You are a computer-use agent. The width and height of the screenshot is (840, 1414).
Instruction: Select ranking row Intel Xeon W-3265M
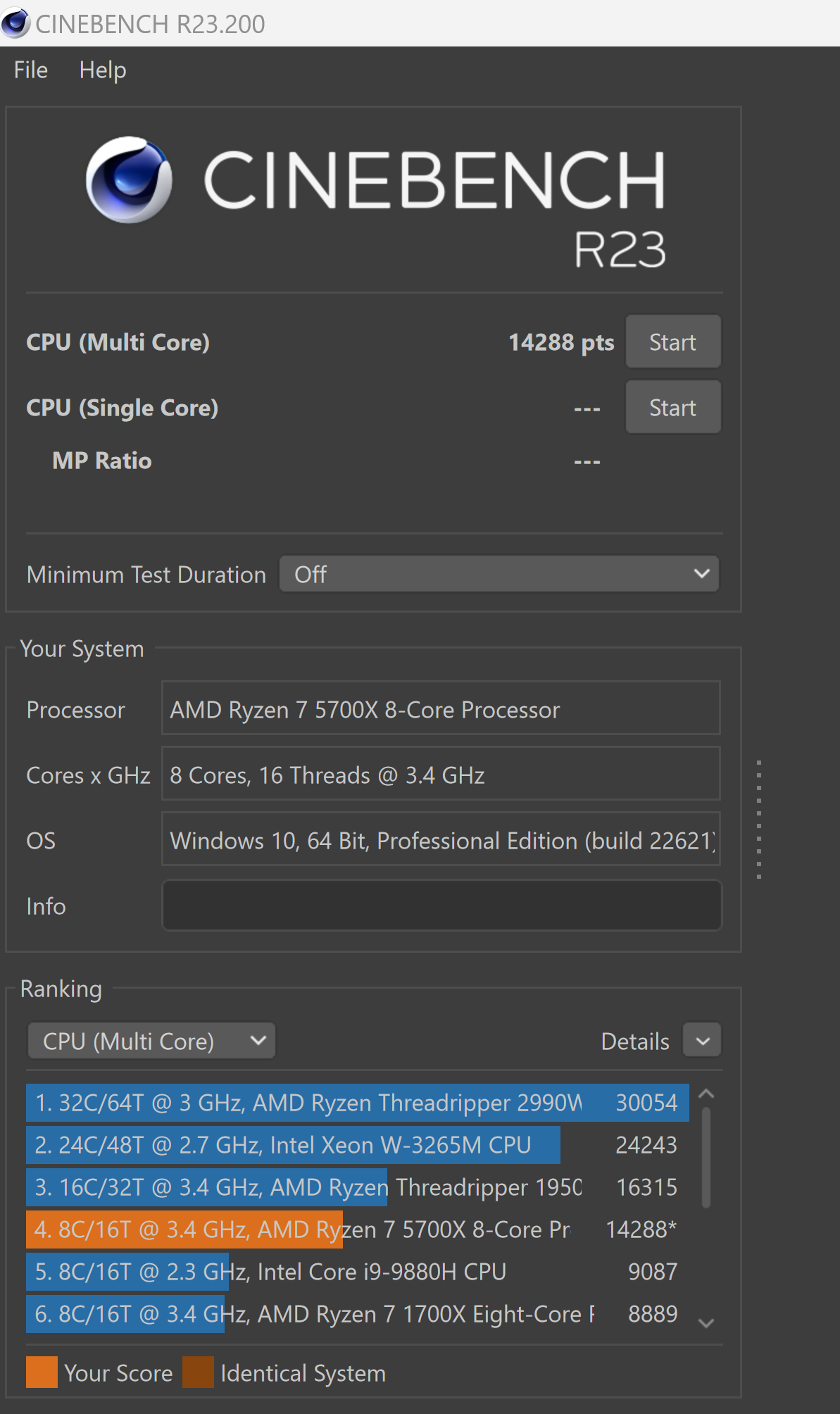(x=358, y=1145)
